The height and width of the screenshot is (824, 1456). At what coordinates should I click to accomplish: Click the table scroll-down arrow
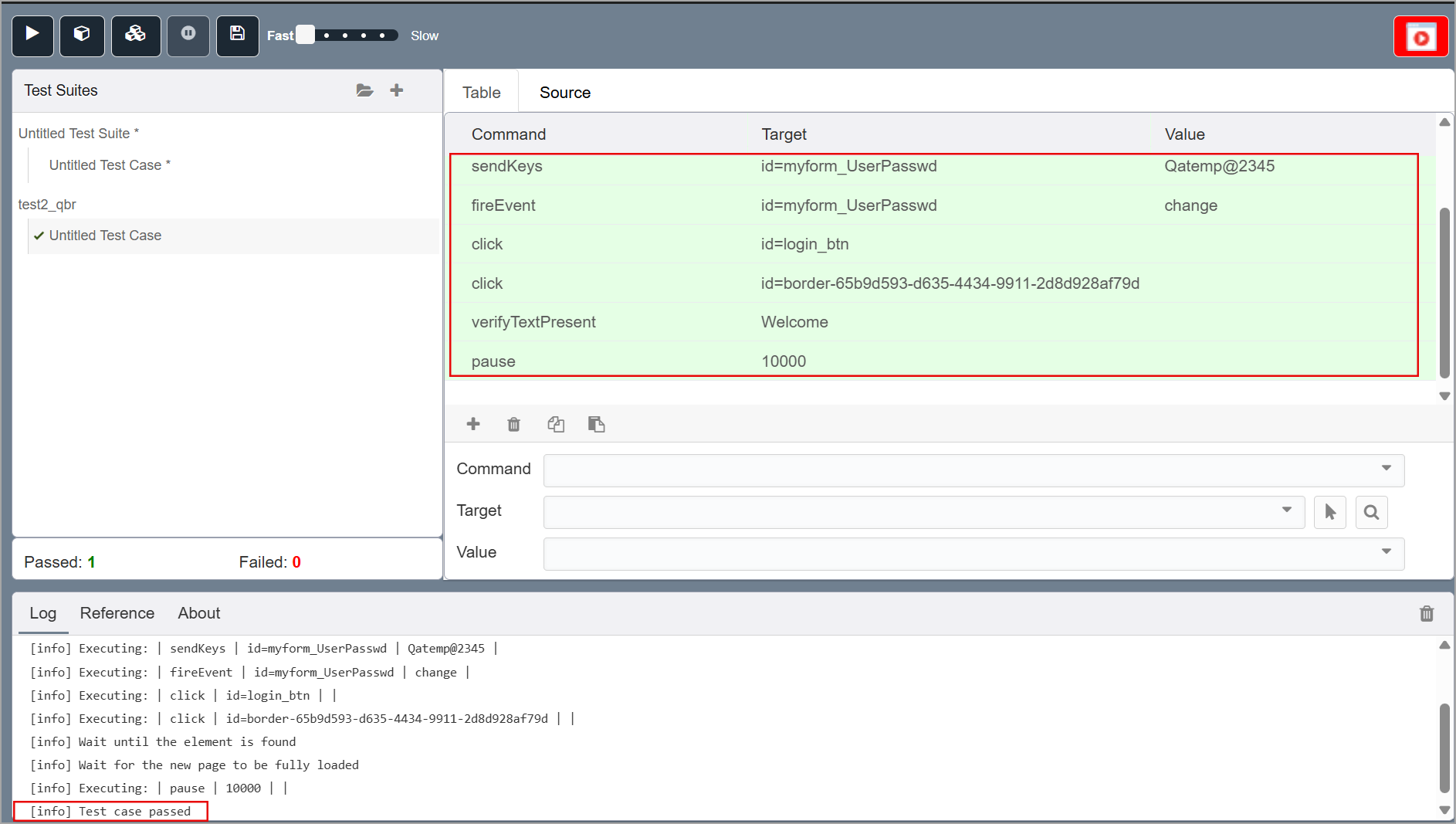pos(1445,396)
